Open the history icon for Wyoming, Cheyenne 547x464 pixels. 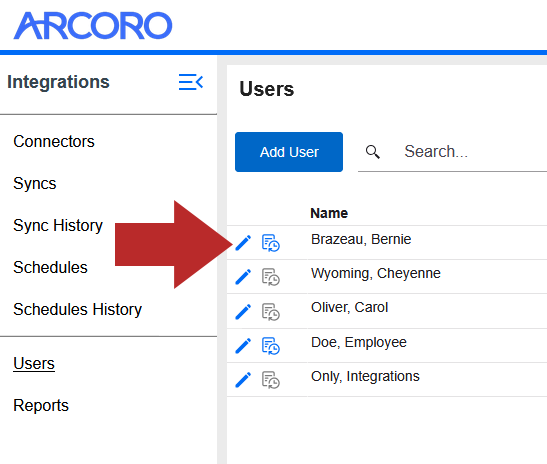coord(271,277)
